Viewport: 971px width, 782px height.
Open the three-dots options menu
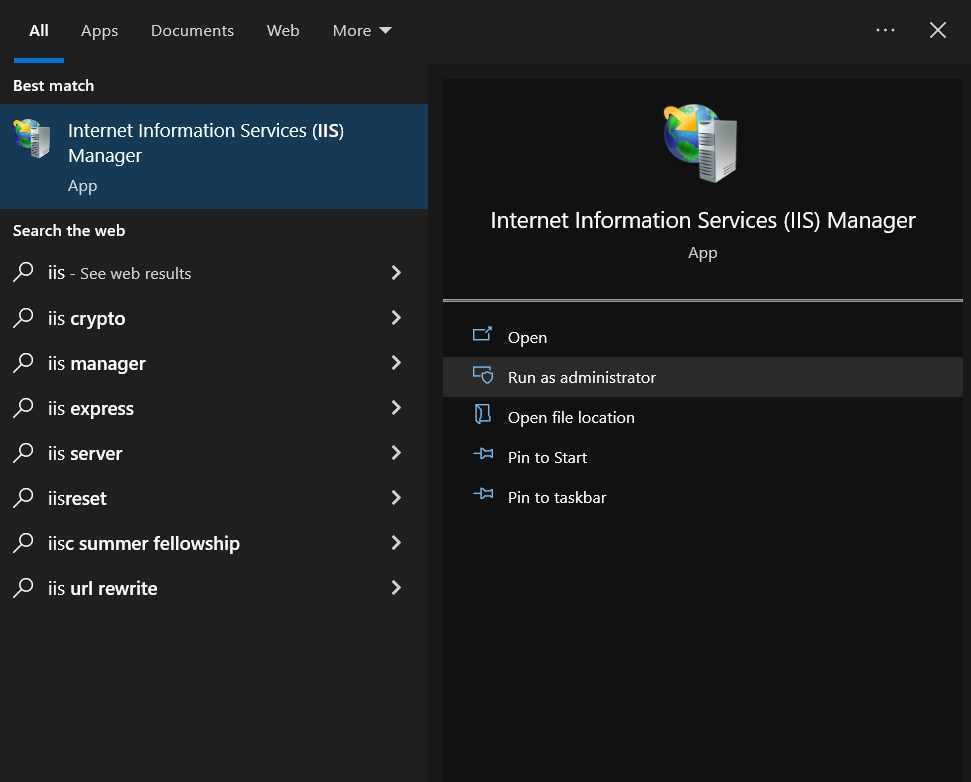pyautogui.click(x=885, y=30)
